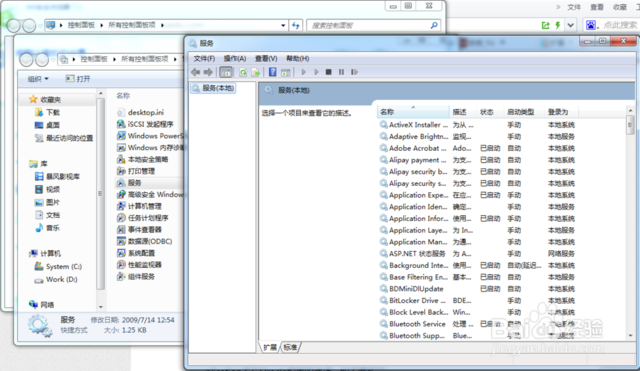This screenshot has width=640, height=371.
Task: Click the 状态 column header
Action: pyautogui.click(x=490, y=112)
